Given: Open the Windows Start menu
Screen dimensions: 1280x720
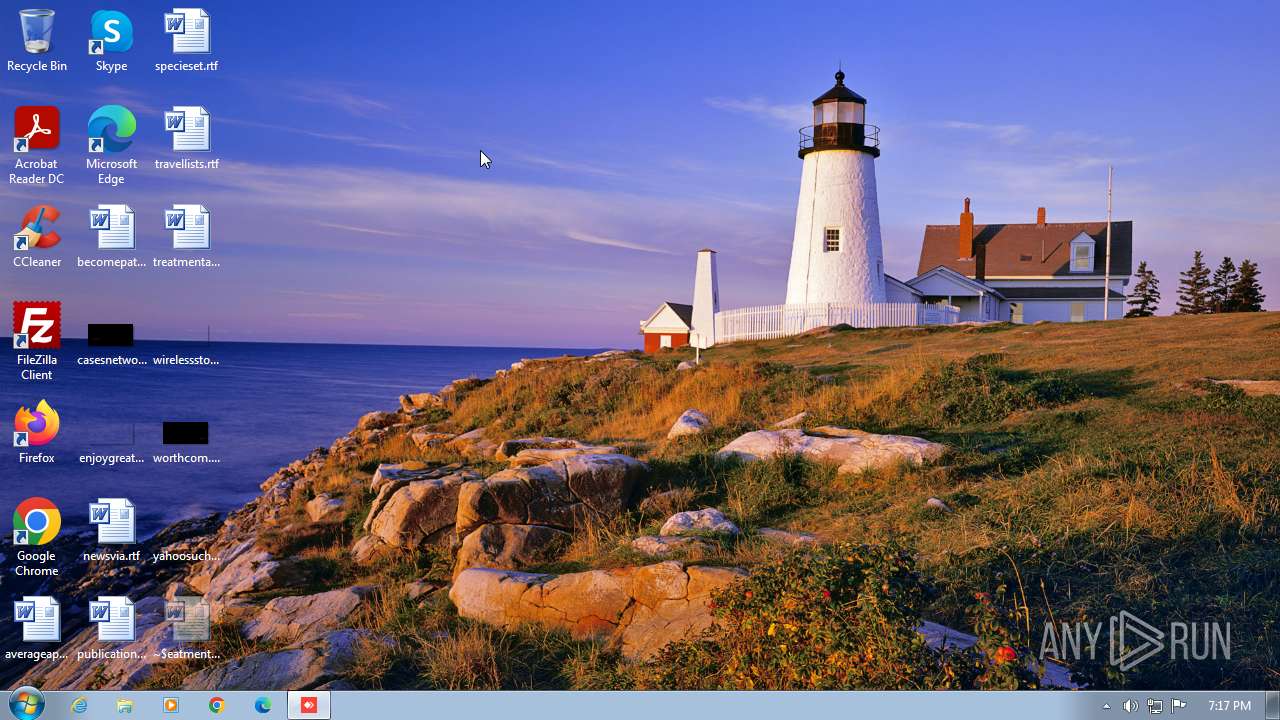Looking at the screenshot, I should point(26,704).
